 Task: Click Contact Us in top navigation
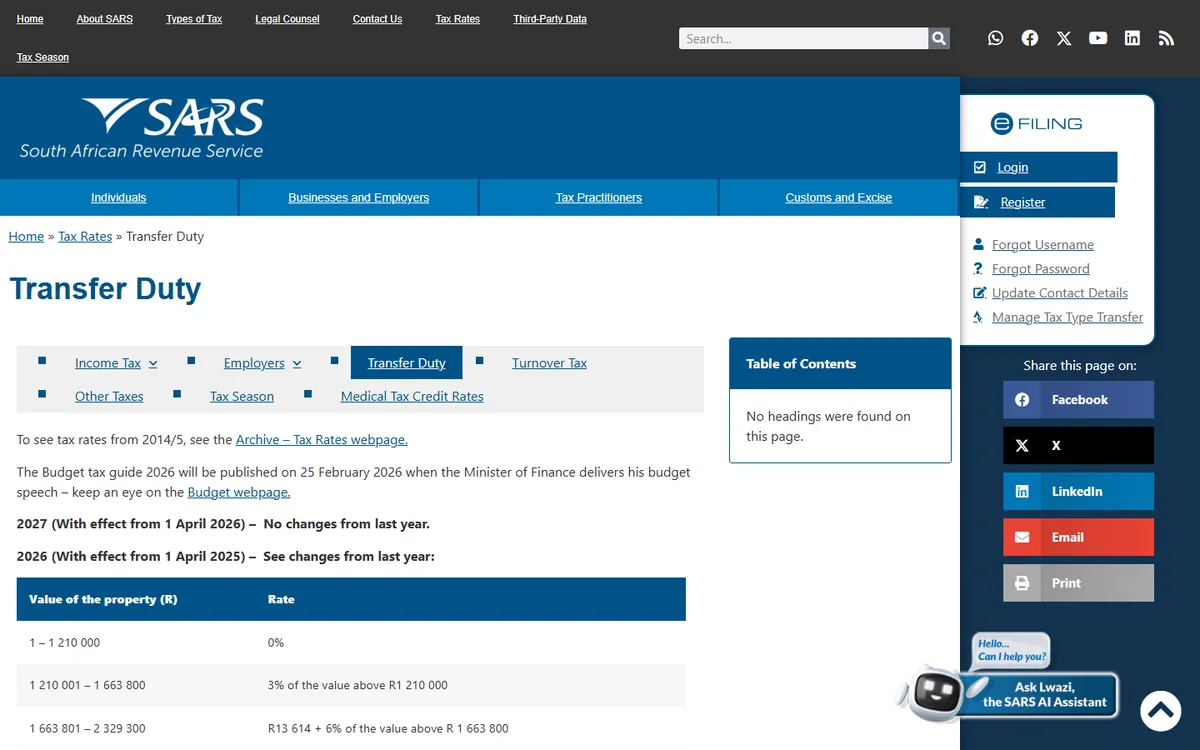pos(377,19)
